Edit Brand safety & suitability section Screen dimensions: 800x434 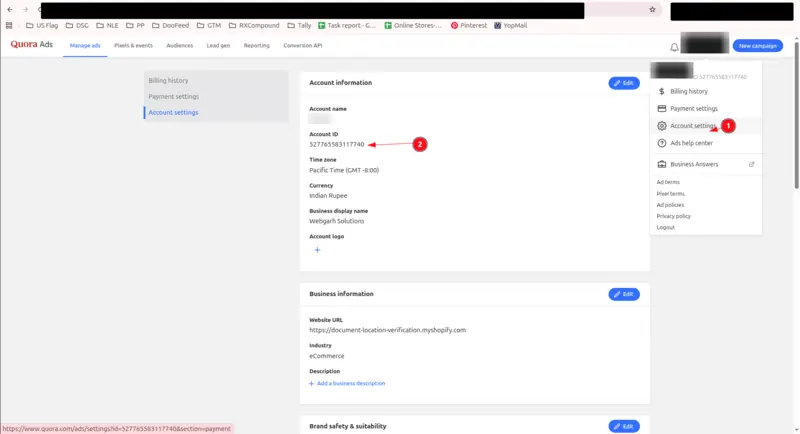(623, 426)
